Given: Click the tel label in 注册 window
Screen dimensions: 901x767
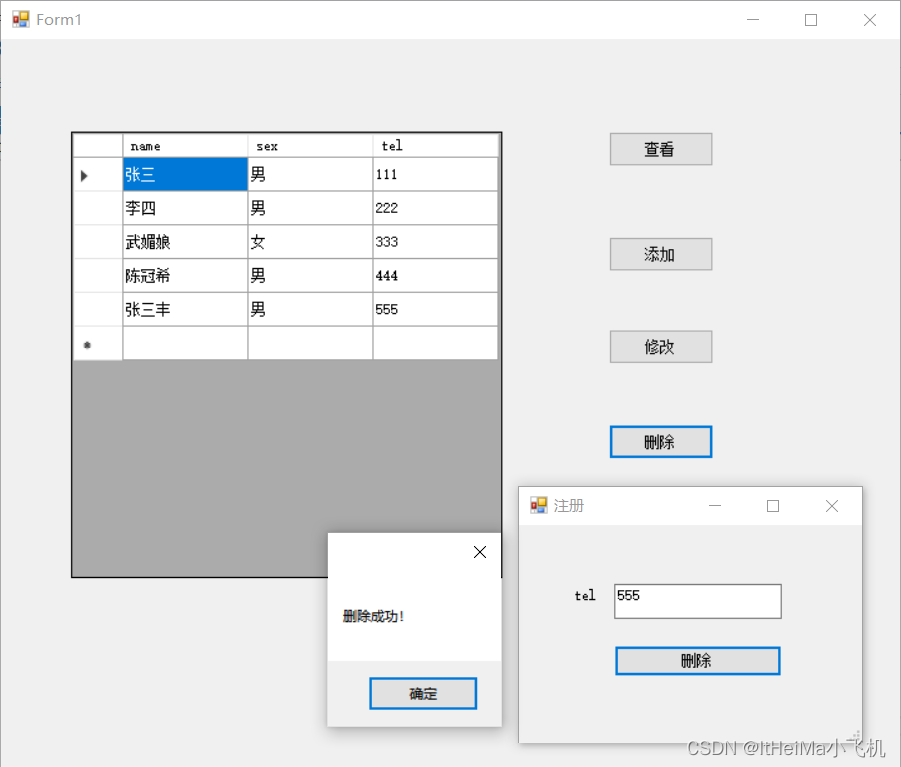Looking at the screenshot, I should (585, 596).
